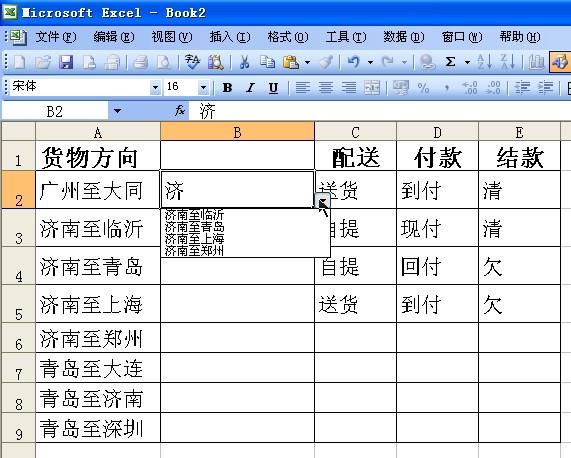Click the formula bar input showing 济

(379, 111)
